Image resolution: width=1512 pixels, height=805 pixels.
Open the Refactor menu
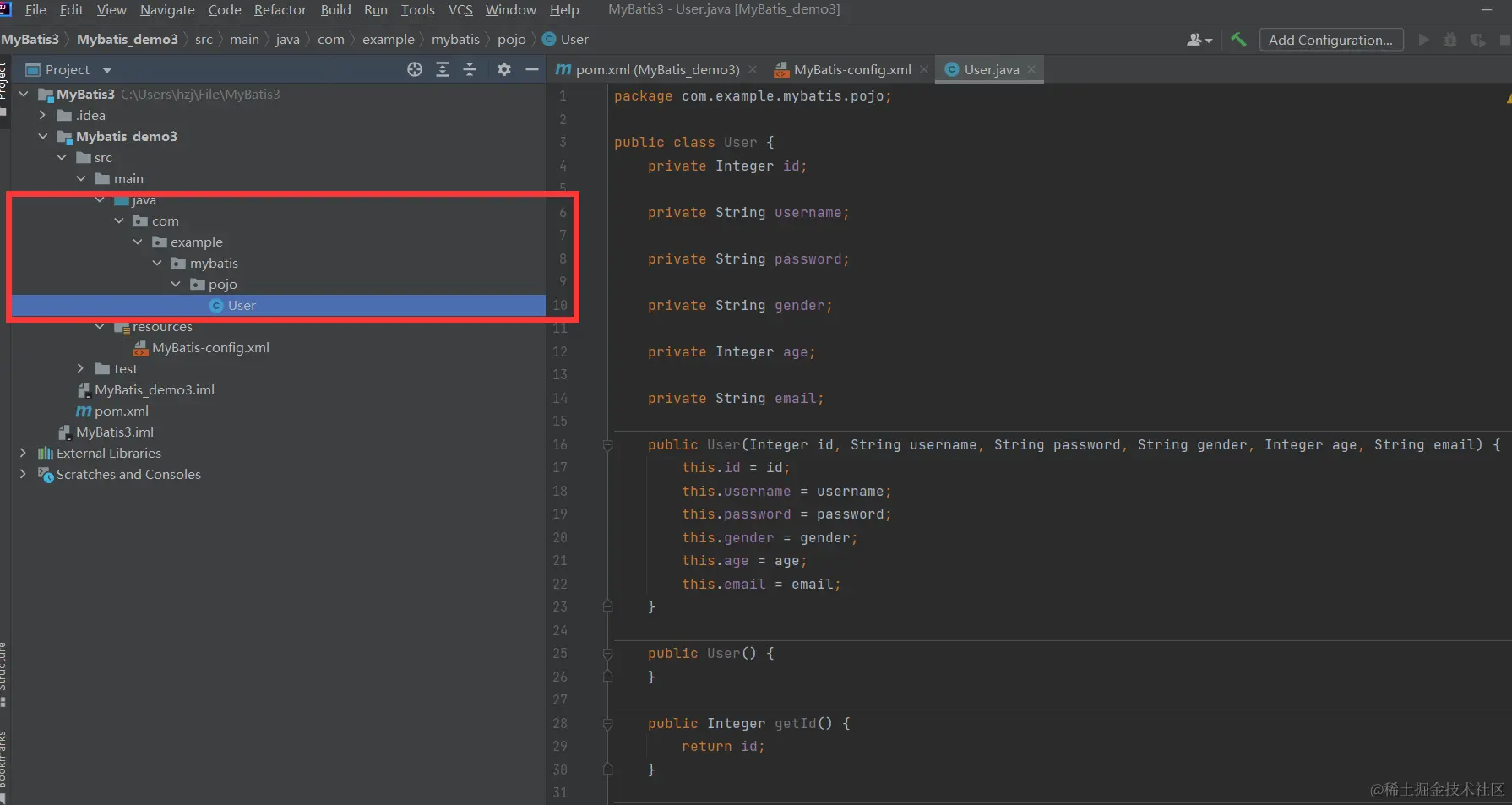coord(280,9)
